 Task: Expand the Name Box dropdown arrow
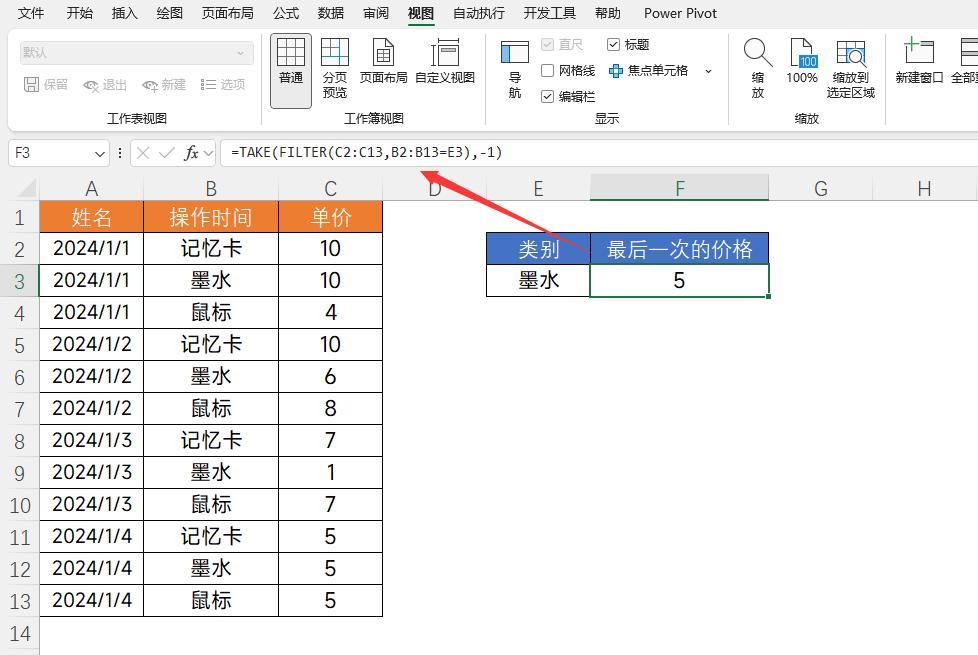(100, 153)
